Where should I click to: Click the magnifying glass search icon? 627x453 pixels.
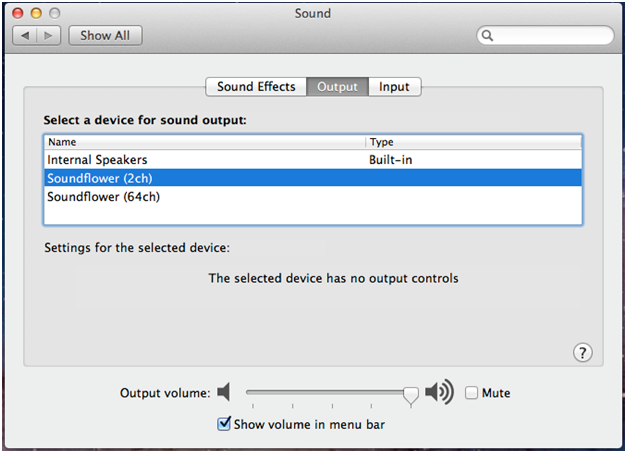point(487,36)
